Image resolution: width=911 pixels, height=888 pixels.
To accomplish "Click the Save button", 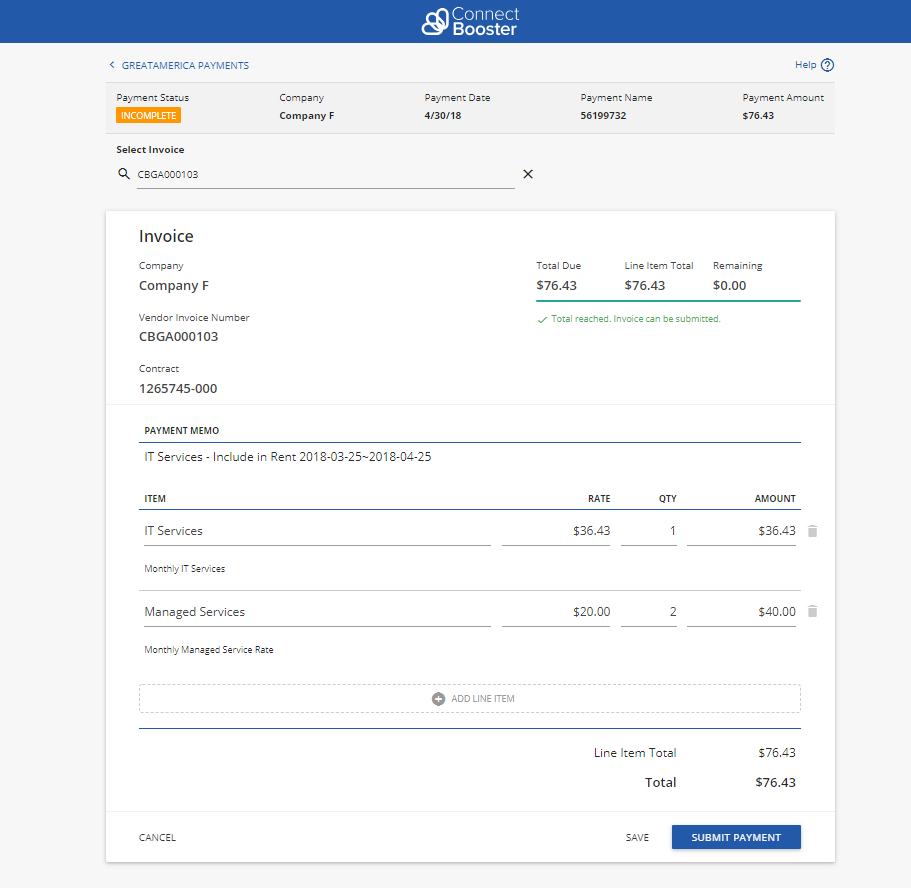I will coord(637,837).
